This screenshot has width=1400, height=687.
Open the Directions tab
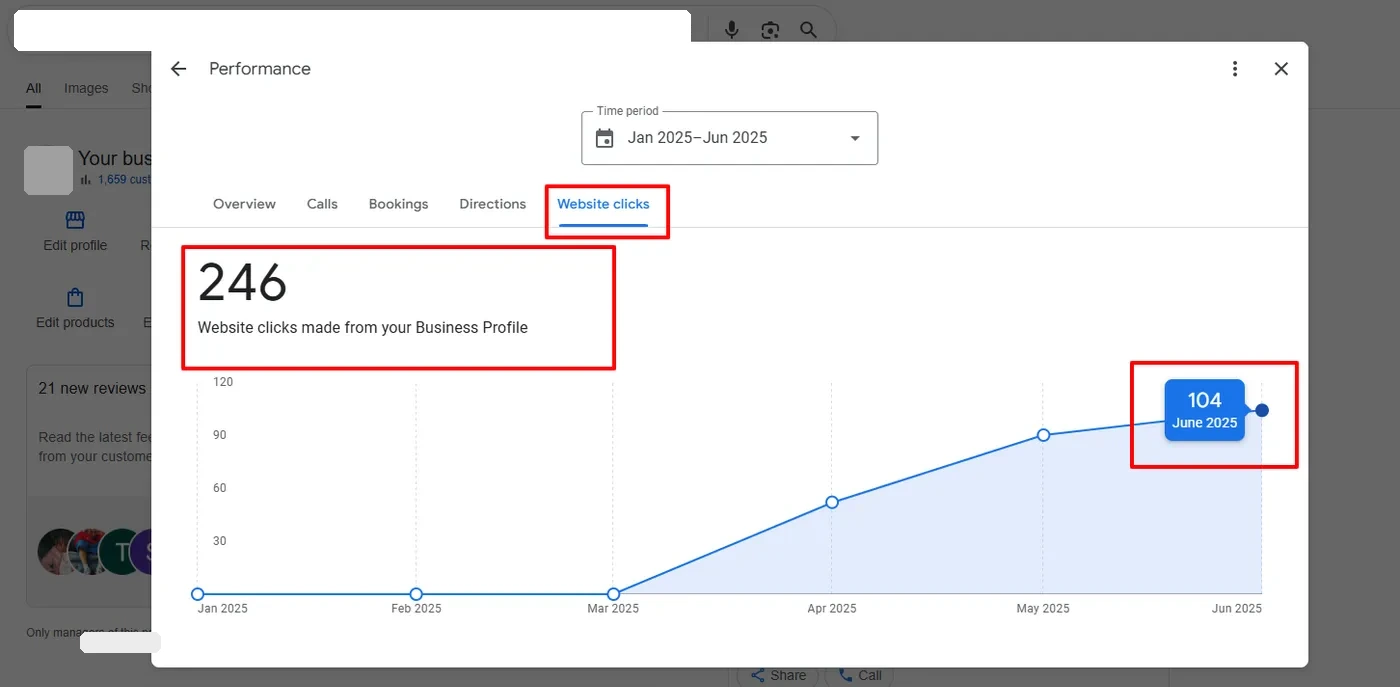(x=492, y=204)
